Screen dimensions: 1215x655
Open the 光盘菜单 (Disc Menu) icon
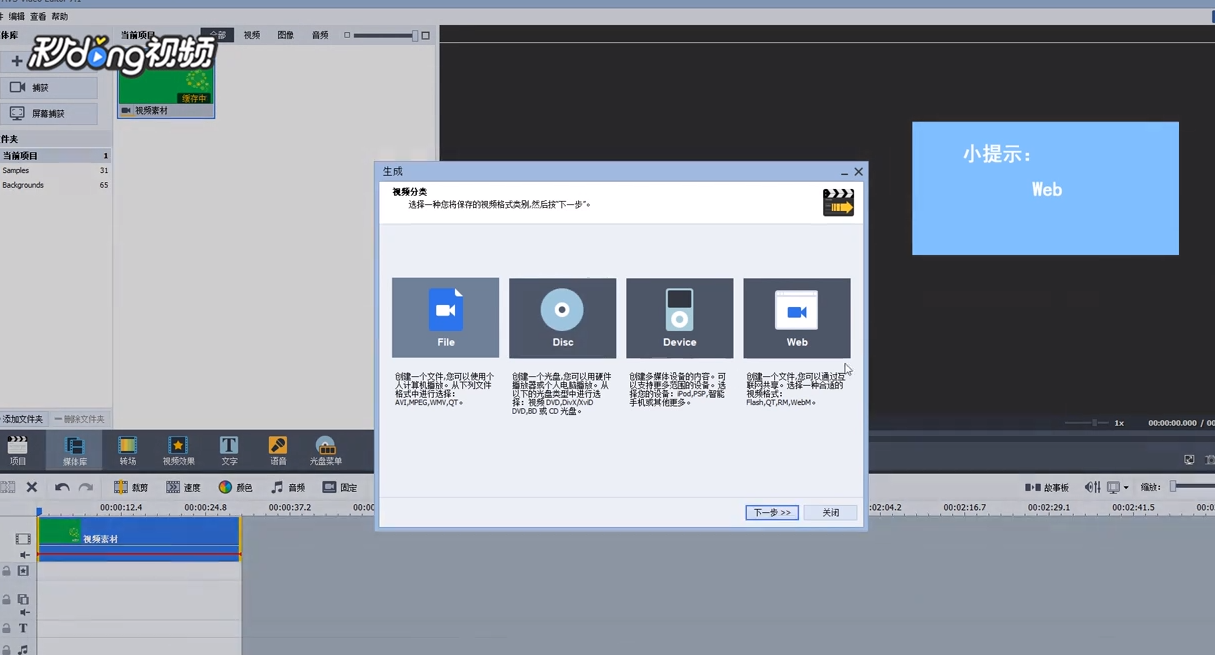point(326,449)
